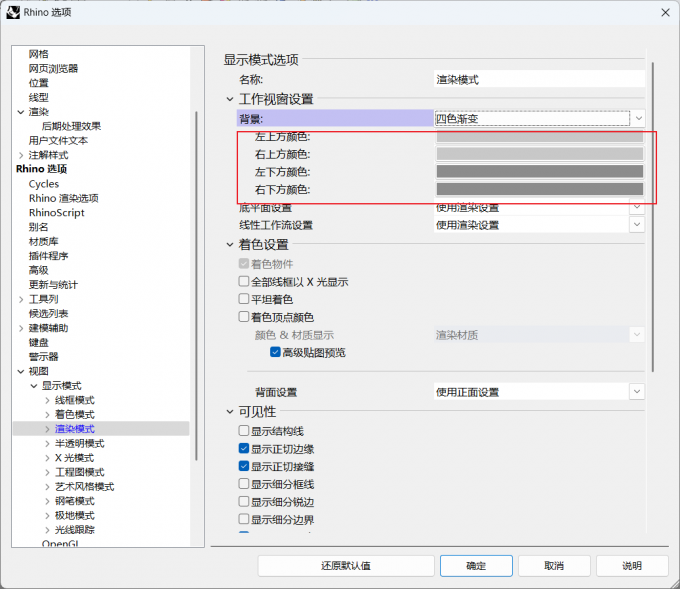Screen dimensions: 680x589
Task: Select 网页浏览器 in the options tree
Action: [53, 68]
